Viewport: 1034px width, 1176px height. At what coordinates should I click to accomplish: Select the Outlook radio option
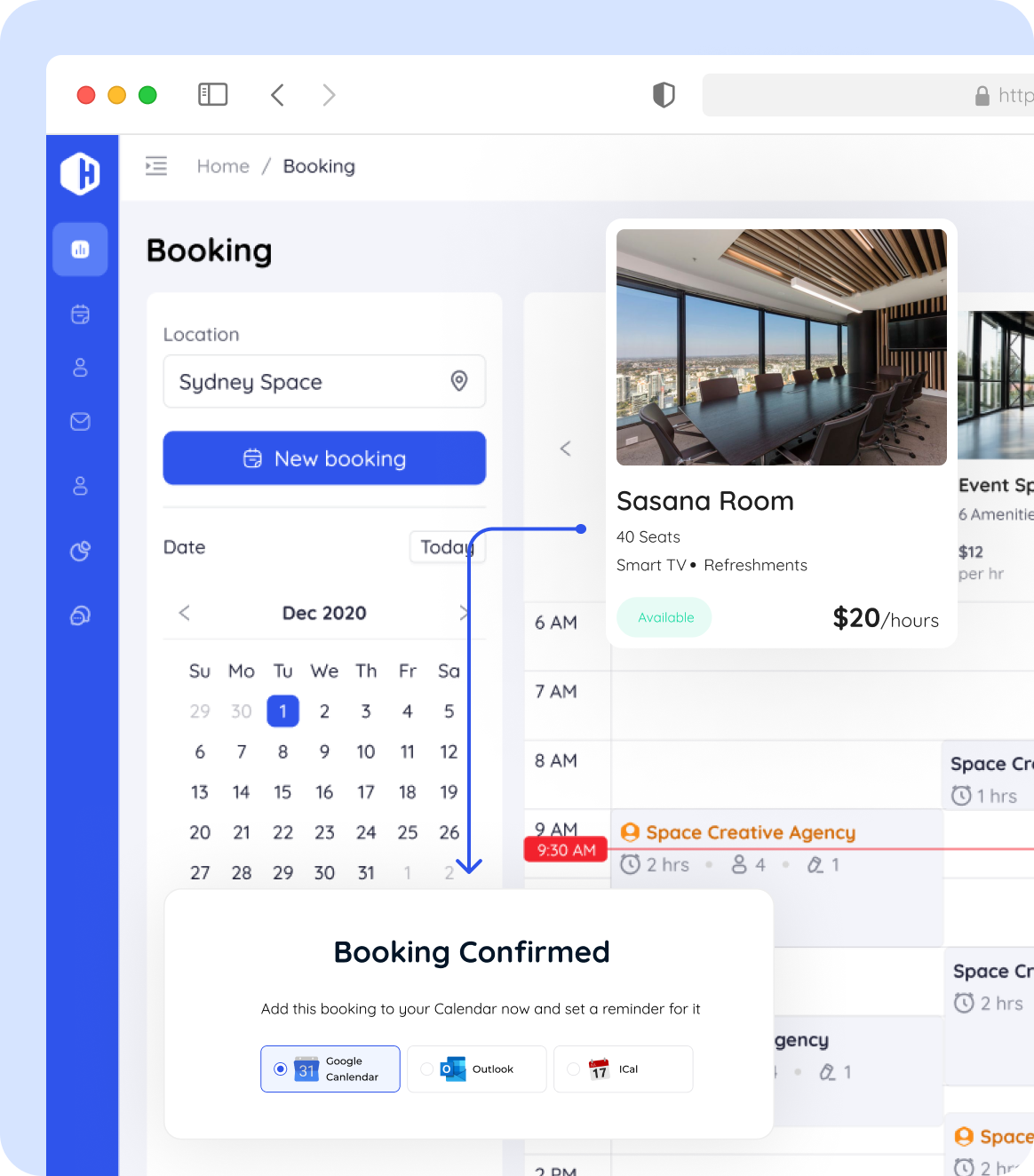coord(427,1069)
